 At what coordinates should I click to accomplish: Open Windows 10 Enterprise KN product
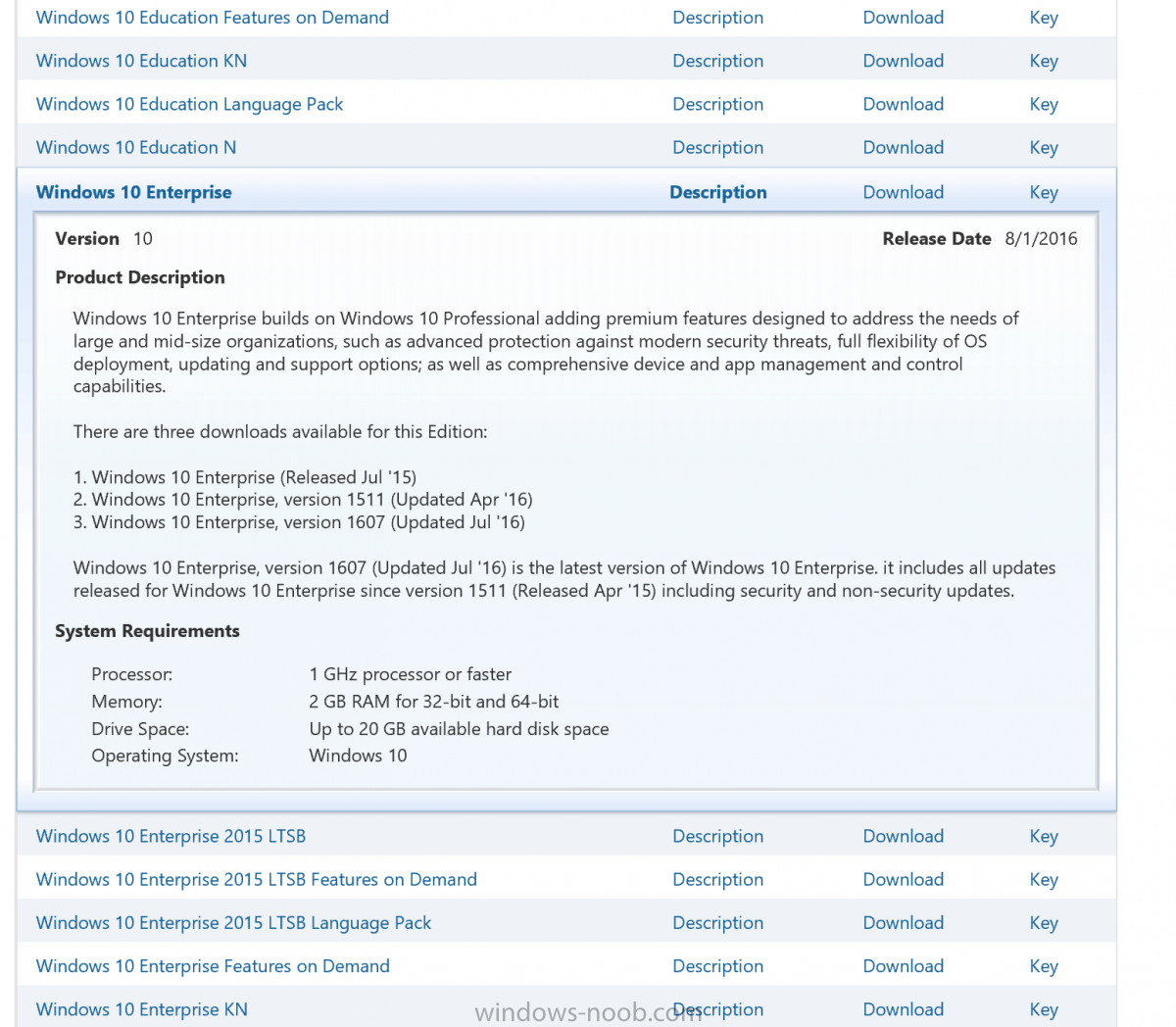click(x=142, y=1009)
